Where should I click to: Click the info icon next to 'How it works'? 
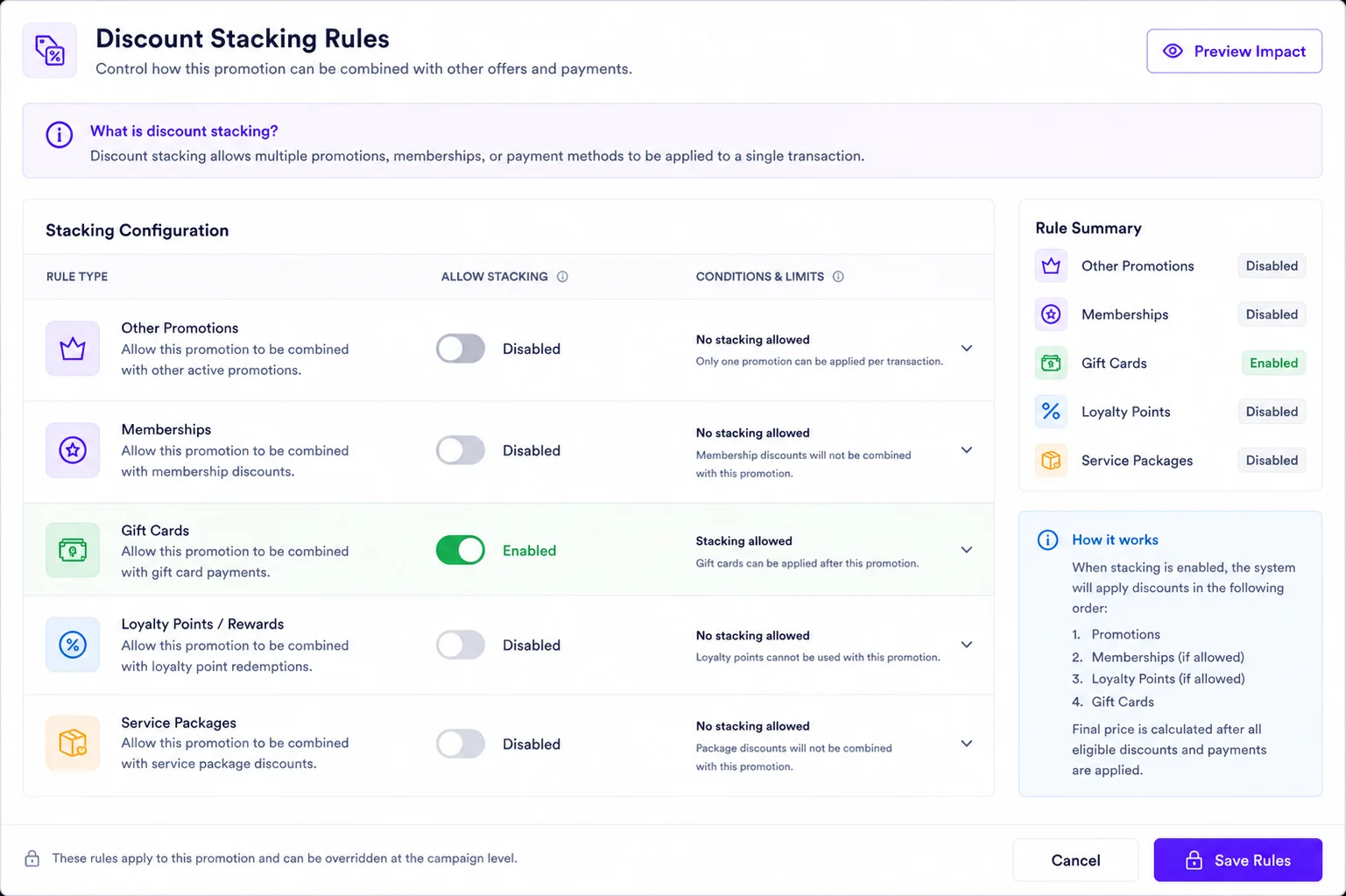coord(1047,540)
